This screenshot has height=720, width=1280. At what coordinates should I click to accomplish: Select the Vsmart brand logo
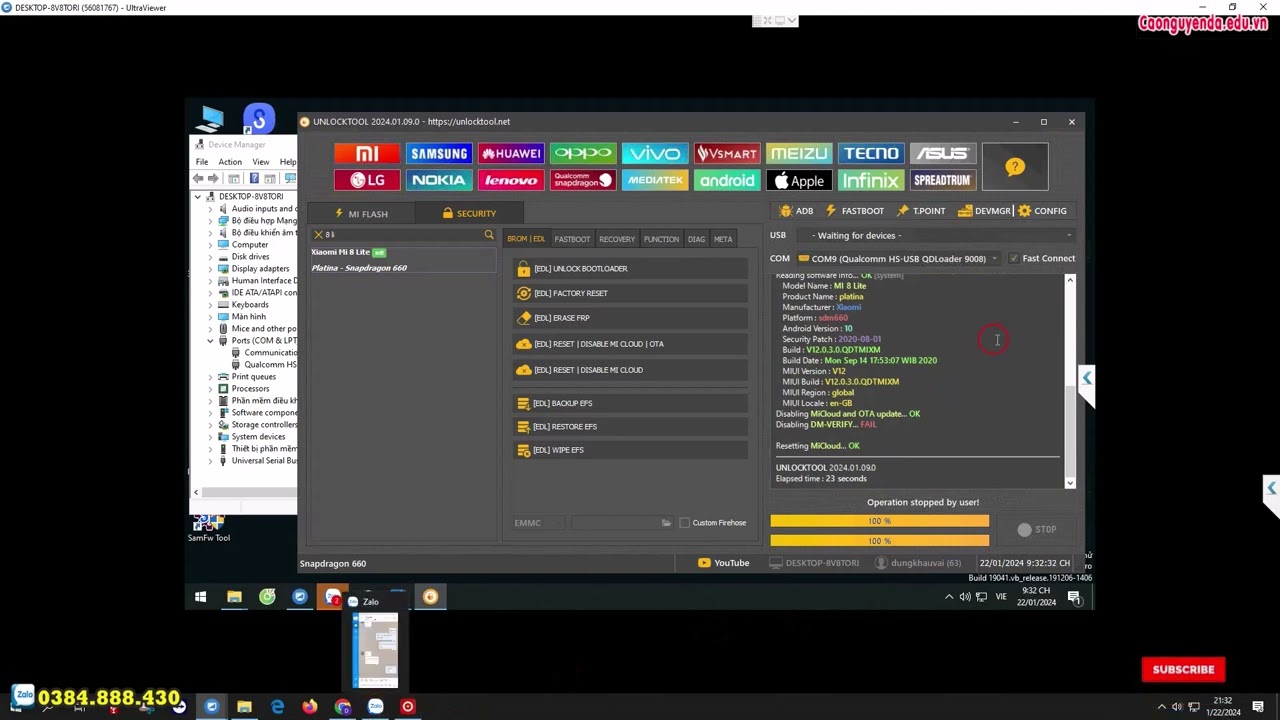(727, 153)
